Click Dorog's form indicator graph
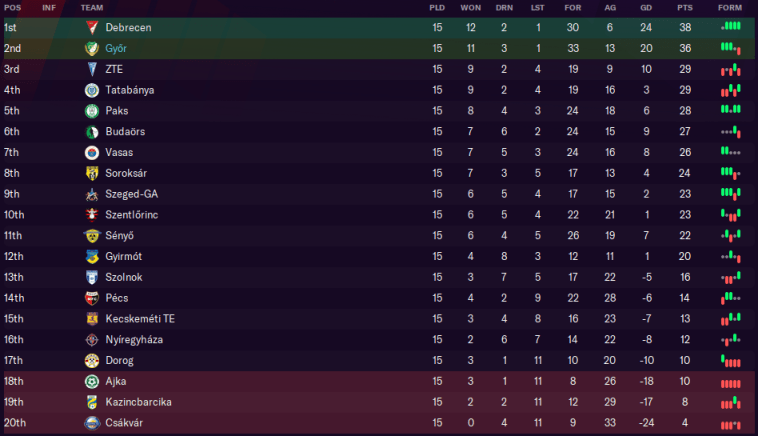This screenshot has height=436, width=758. [730, 360]
